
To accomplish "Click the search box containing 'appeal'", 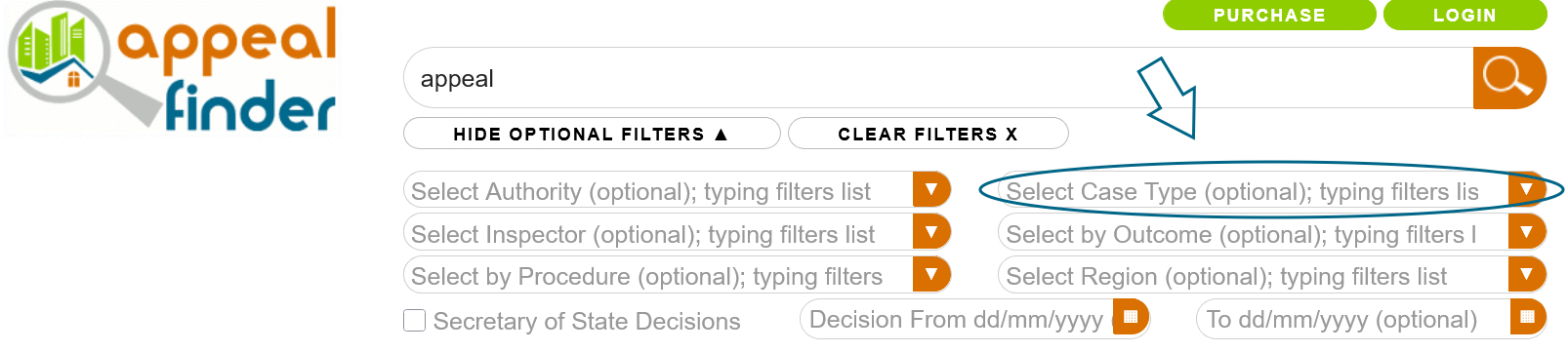I will pos(938,78).
